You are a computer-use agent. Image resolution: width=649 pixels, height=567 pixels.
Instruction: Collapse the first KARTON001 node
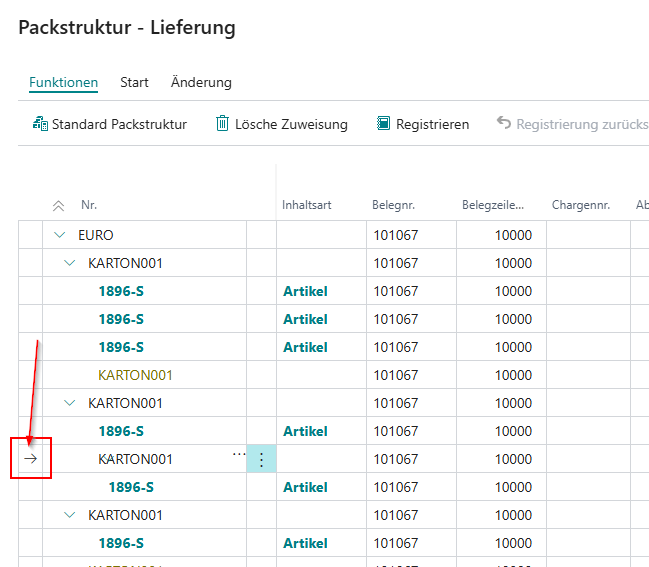pos(70,263)
